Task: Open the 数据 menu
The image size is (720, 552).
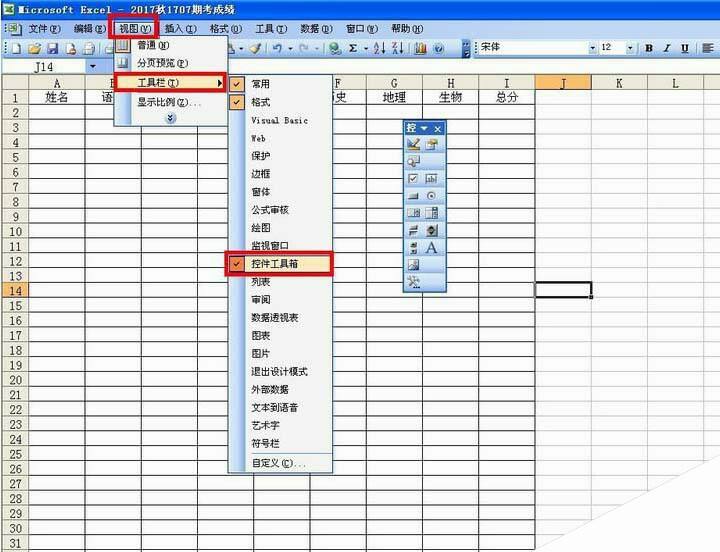Action: tap(316, 28)
